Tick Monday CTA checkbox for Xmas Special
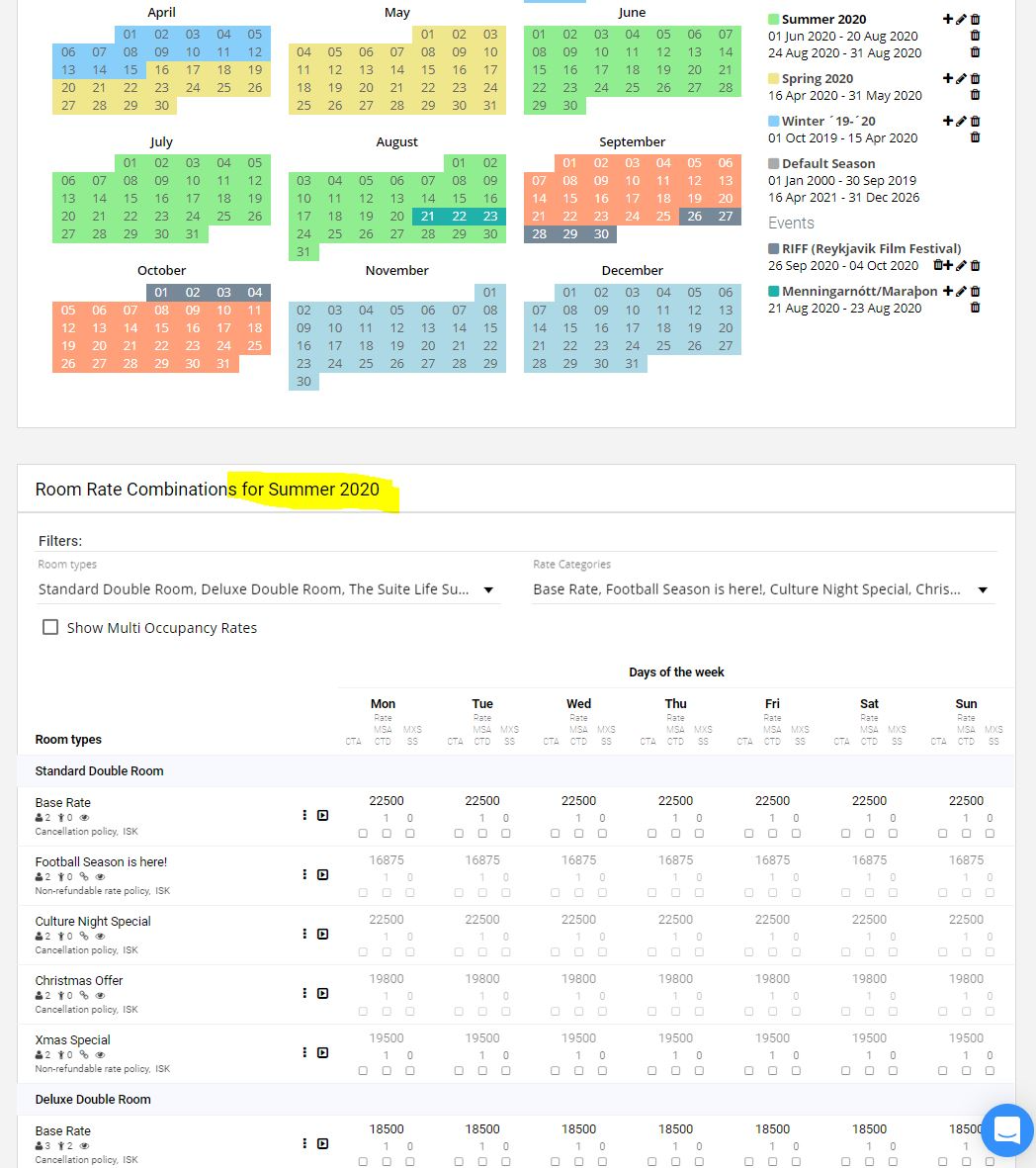This screenshot has height=1168, width=1036. [x=363, y=1070]
